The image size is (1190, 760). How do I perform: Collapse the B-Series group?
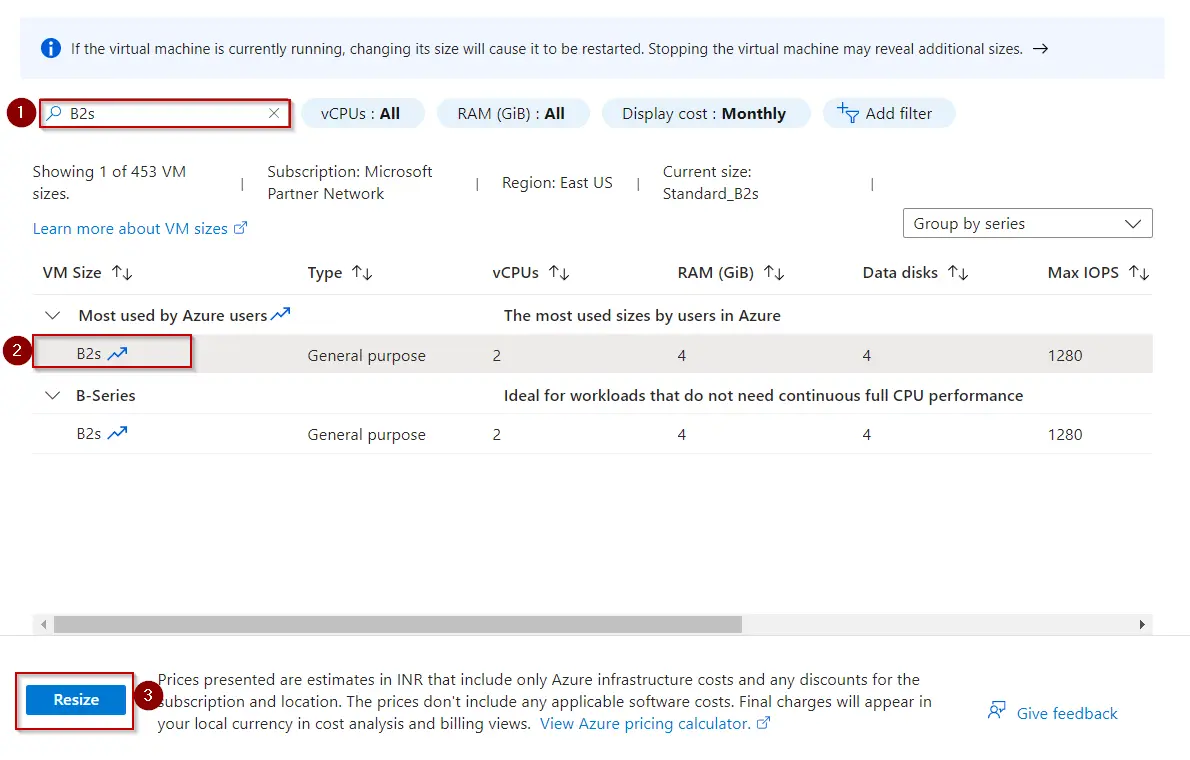(53, 396)
